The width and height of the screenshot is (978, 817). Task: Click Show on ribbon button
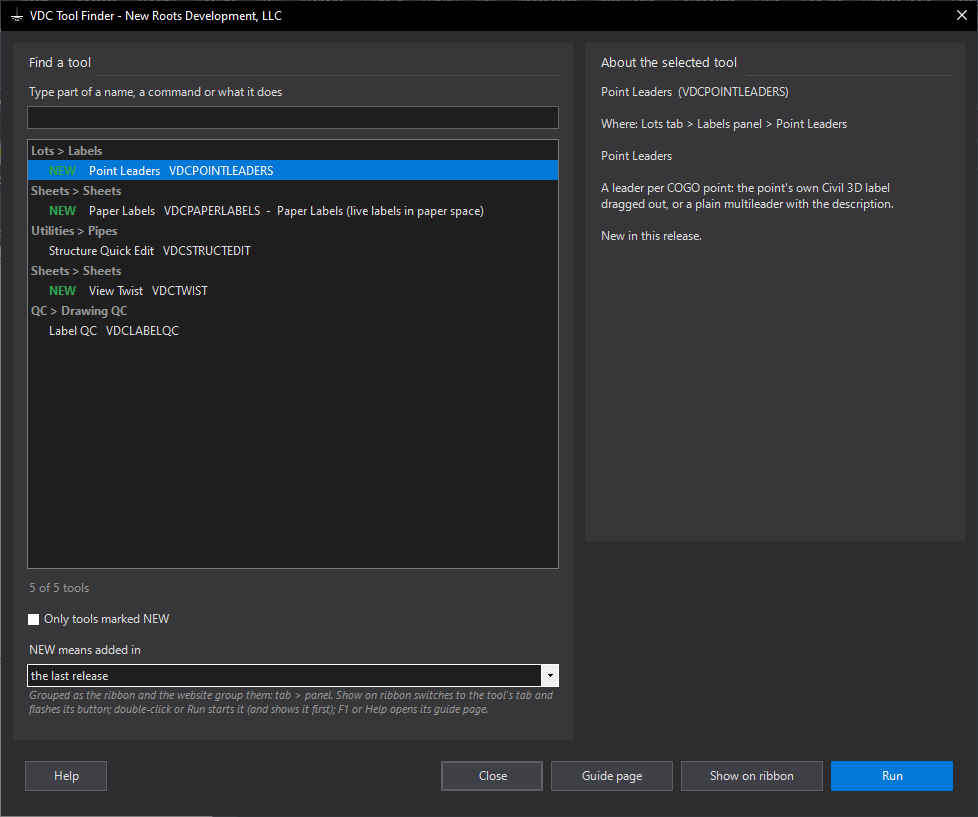(752, 776)
